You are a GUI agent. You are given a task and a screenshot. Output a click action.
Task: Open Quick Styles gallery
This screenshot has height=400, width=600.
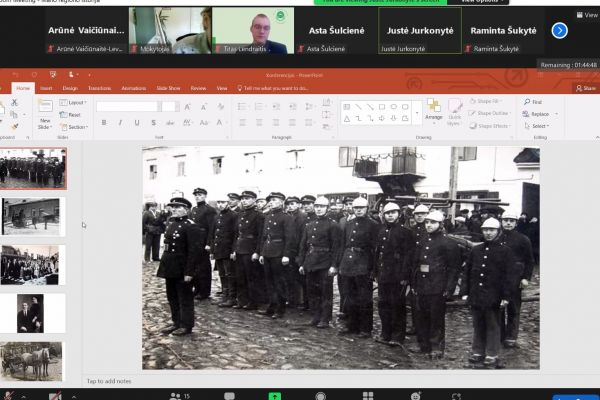point(455,112)
